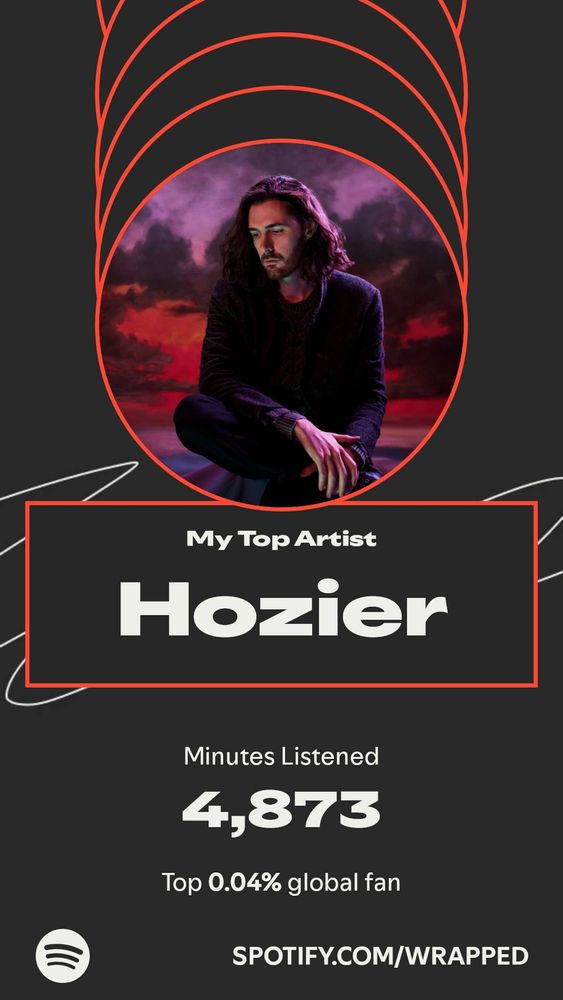Select the Top 0.04% global fan text

(x=281, y=883)
